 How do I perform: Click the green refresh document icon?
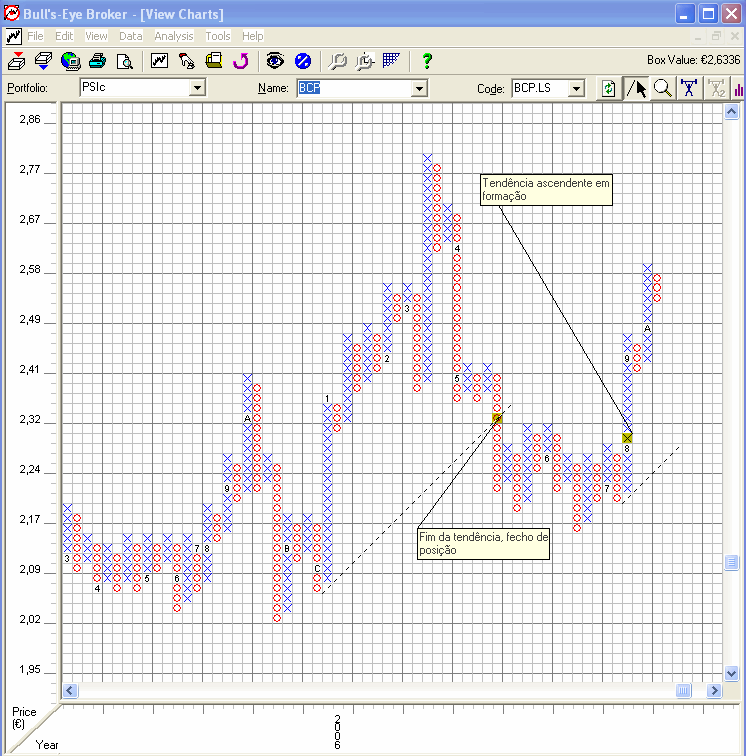click(x=609, y=88)
